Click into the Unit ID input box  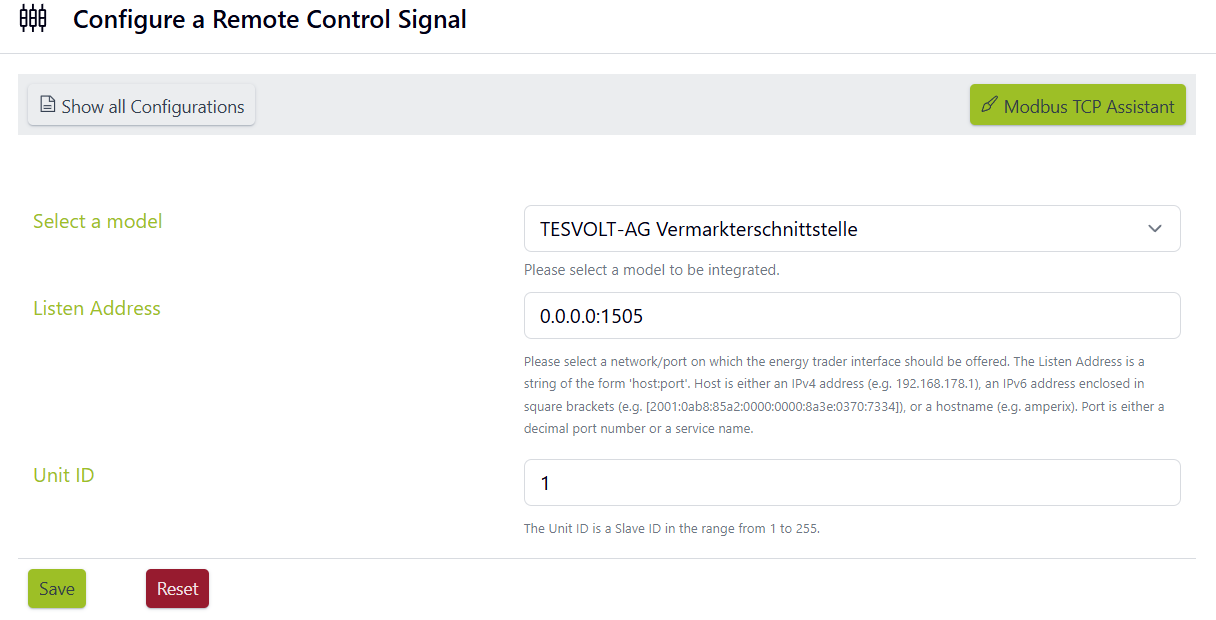click(x=851, y=483)
